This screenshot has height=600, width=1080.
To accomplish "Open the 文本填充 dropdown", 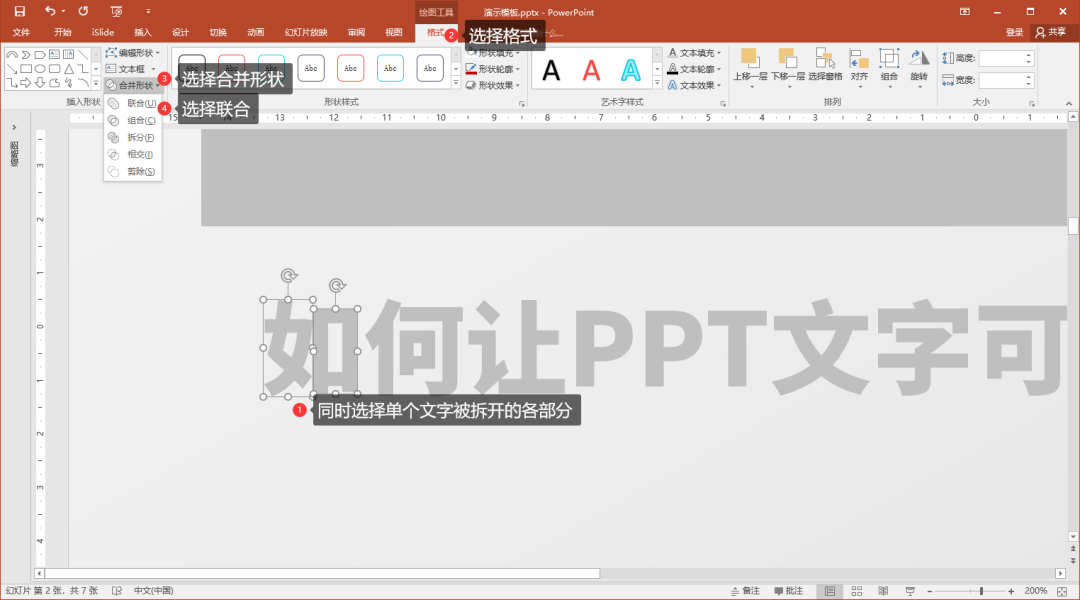I will (694, 52).
